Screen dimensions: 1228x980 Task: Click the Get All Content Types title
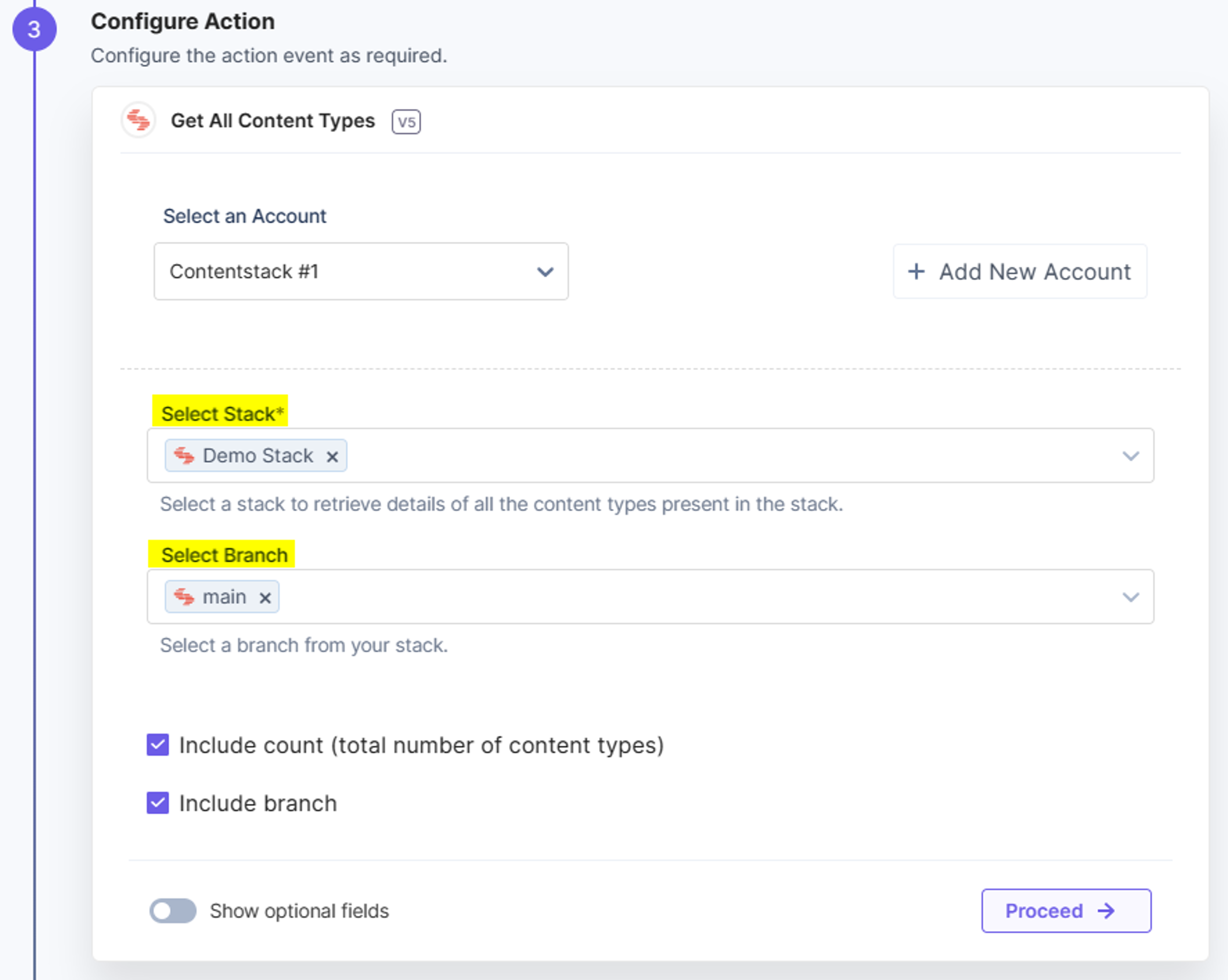pos(273,121)
